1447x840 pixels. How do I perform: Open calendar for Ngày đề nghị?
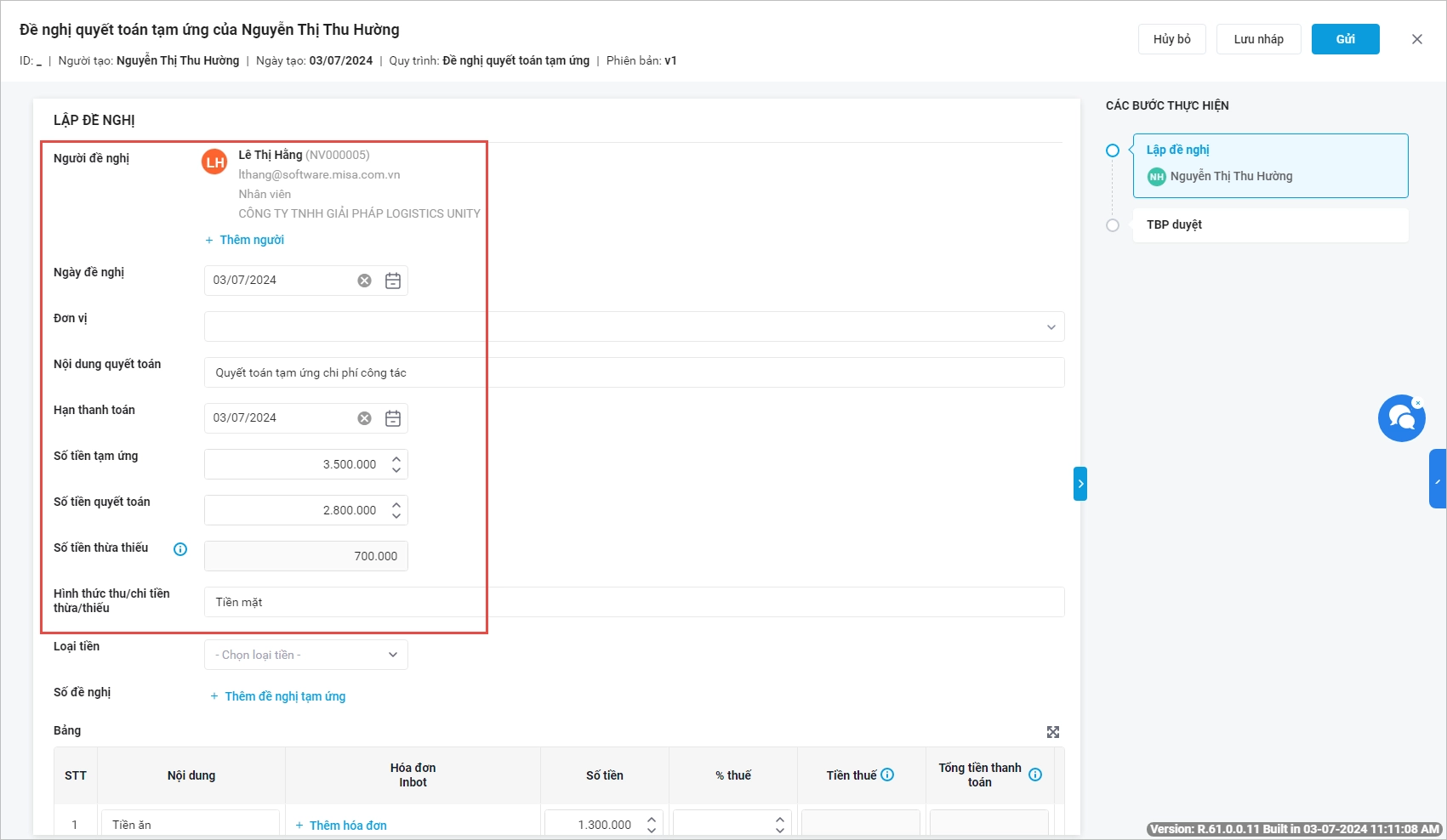click(x=393, y=281)
